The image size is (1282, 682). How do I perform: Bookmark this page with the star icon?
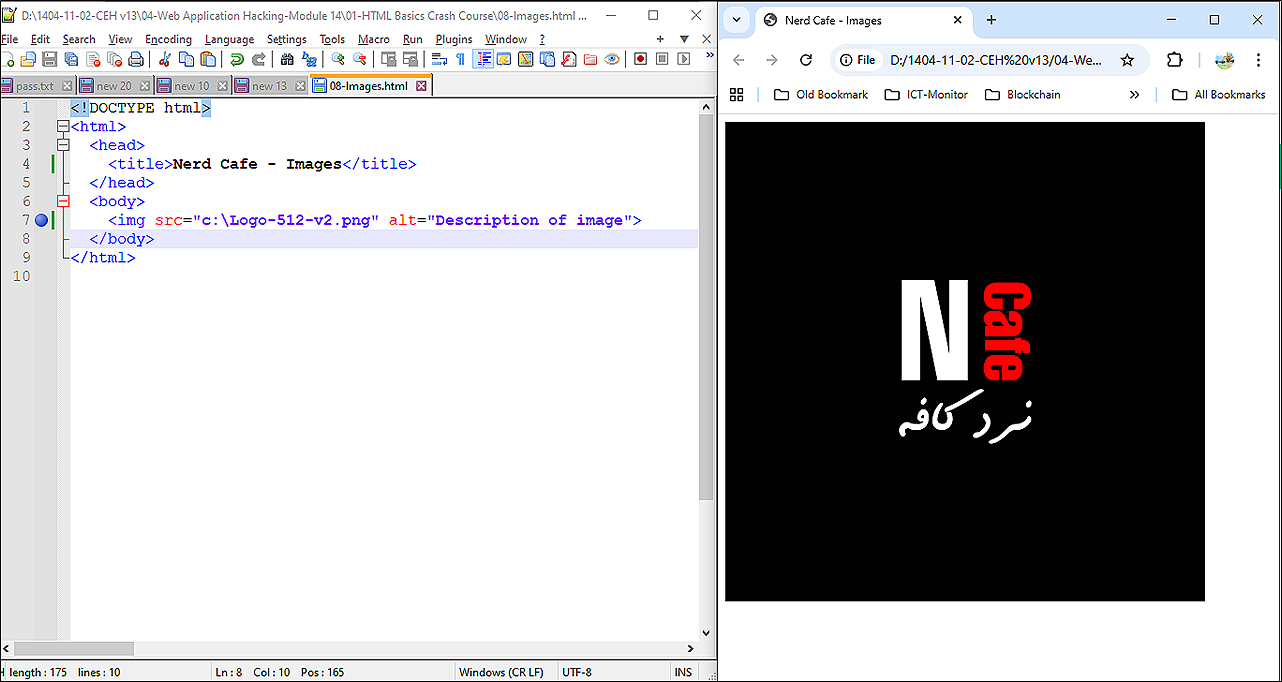[x=1127, y=60]
